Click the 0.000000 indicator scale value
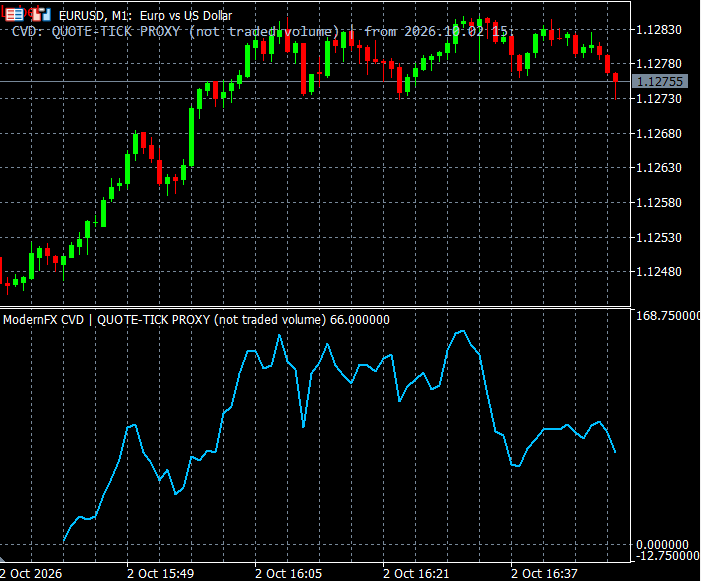The image size is (701, 581). 662,544
